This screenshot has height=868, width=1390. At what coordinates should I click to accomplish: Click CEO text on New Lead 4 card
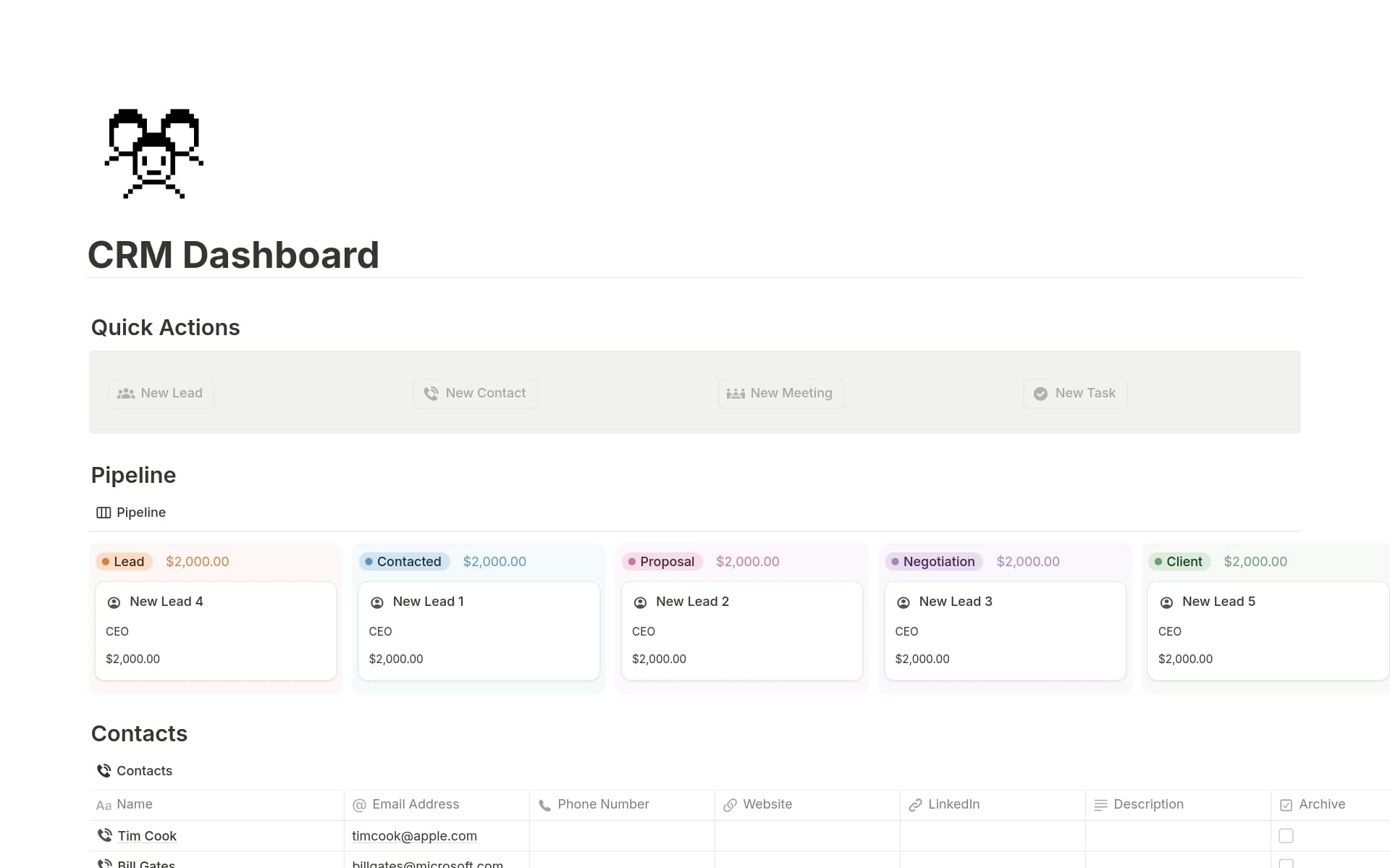pyautogui.click(x=117, y=632)
